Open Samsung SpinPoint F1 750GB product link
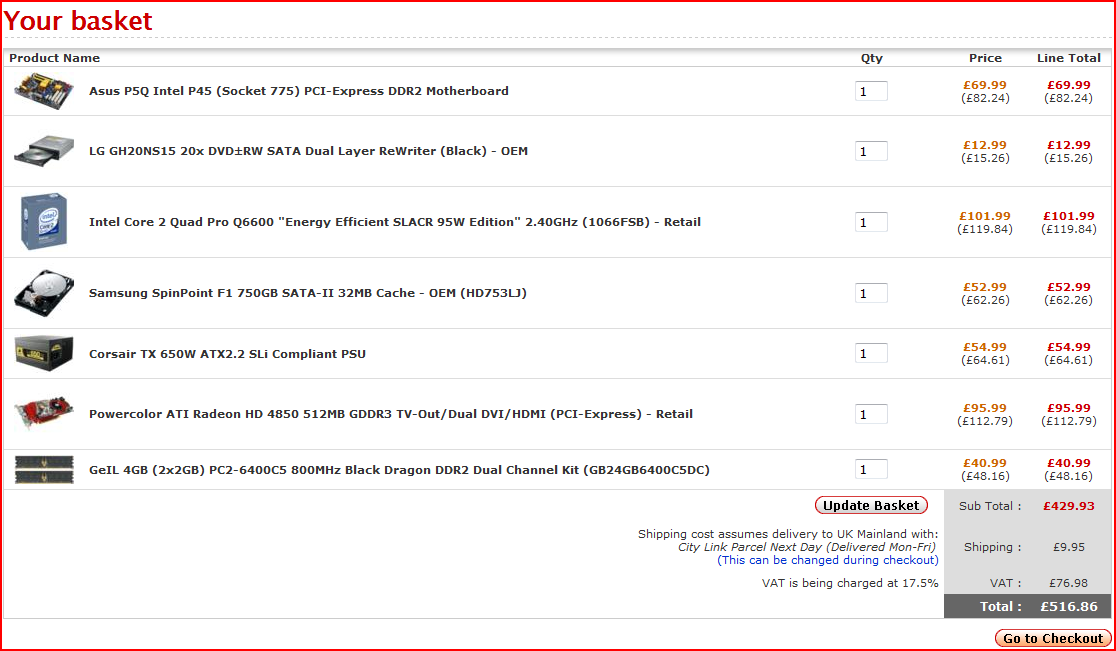This screenshot has height=651, width=1116. (307, 293)
